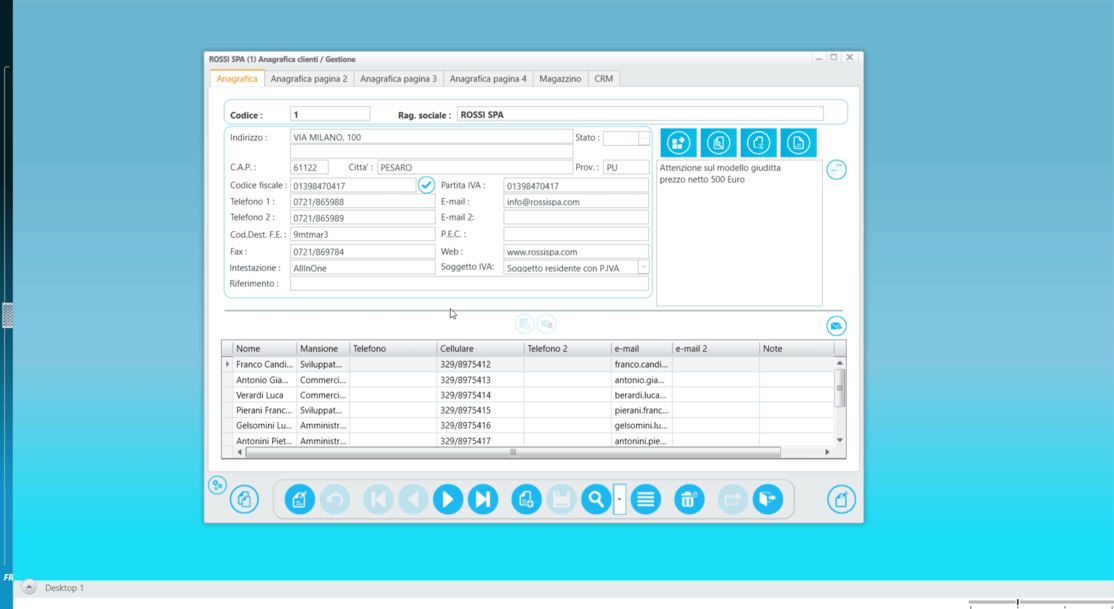Click the Citta' field showing PESARO
The image size is (1114, 609).
[x=475, y=168]
